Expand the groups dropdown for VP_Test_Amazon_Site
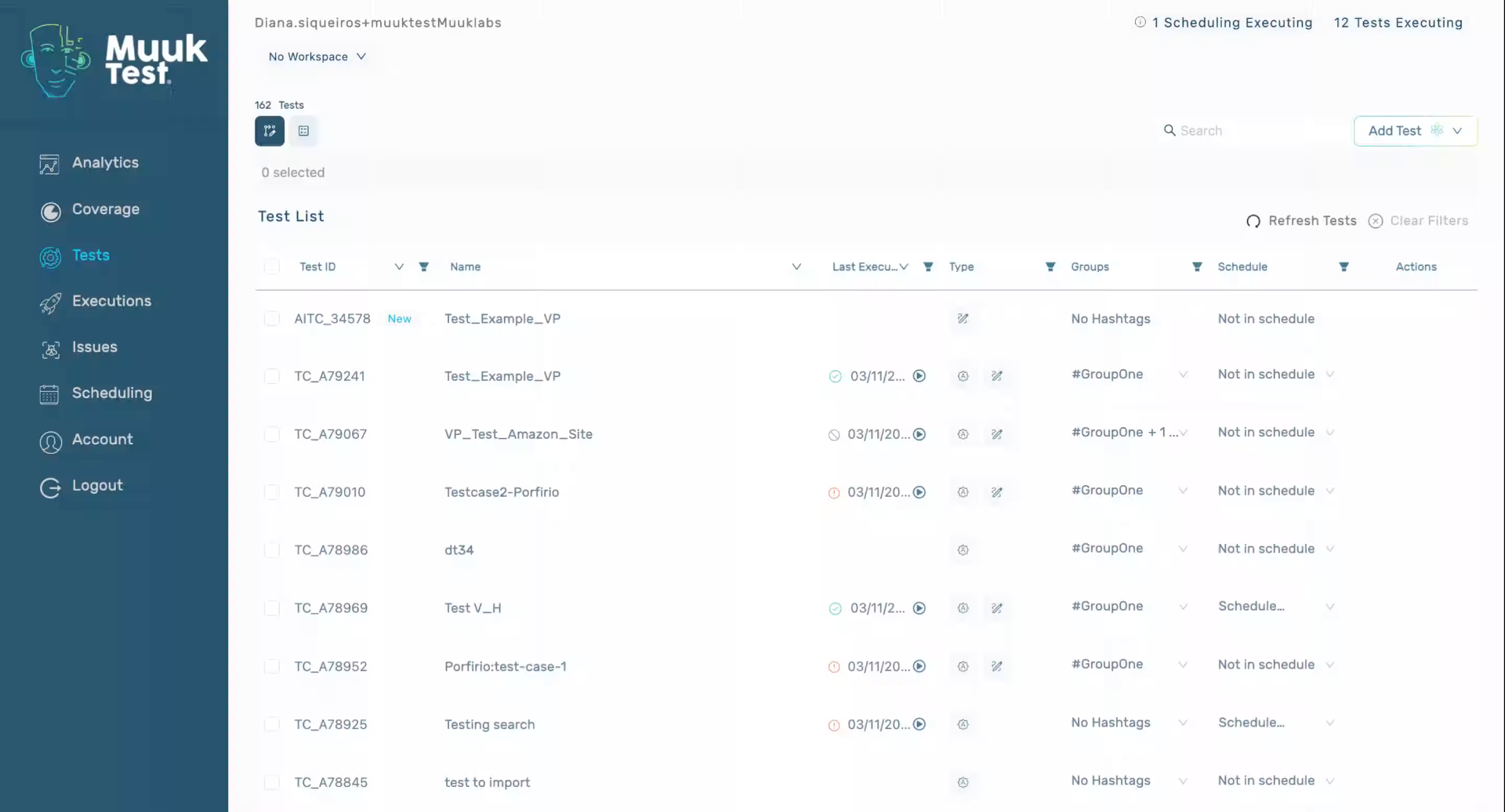This screenshot has height=812, width=1505. coord(1183,433)
